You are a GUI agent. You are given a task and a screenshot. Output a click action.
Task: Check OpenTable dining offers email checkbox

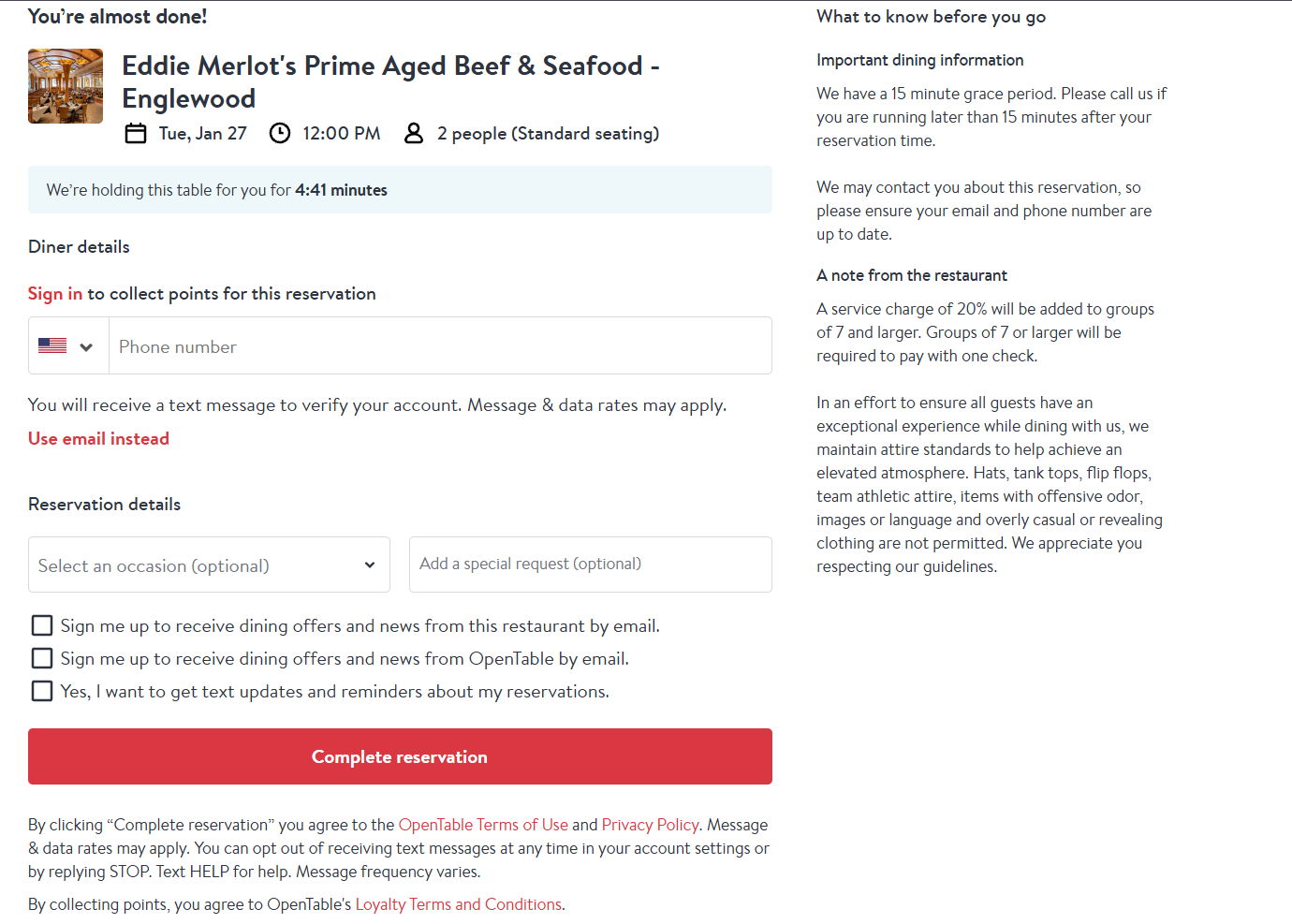[42, 658]
